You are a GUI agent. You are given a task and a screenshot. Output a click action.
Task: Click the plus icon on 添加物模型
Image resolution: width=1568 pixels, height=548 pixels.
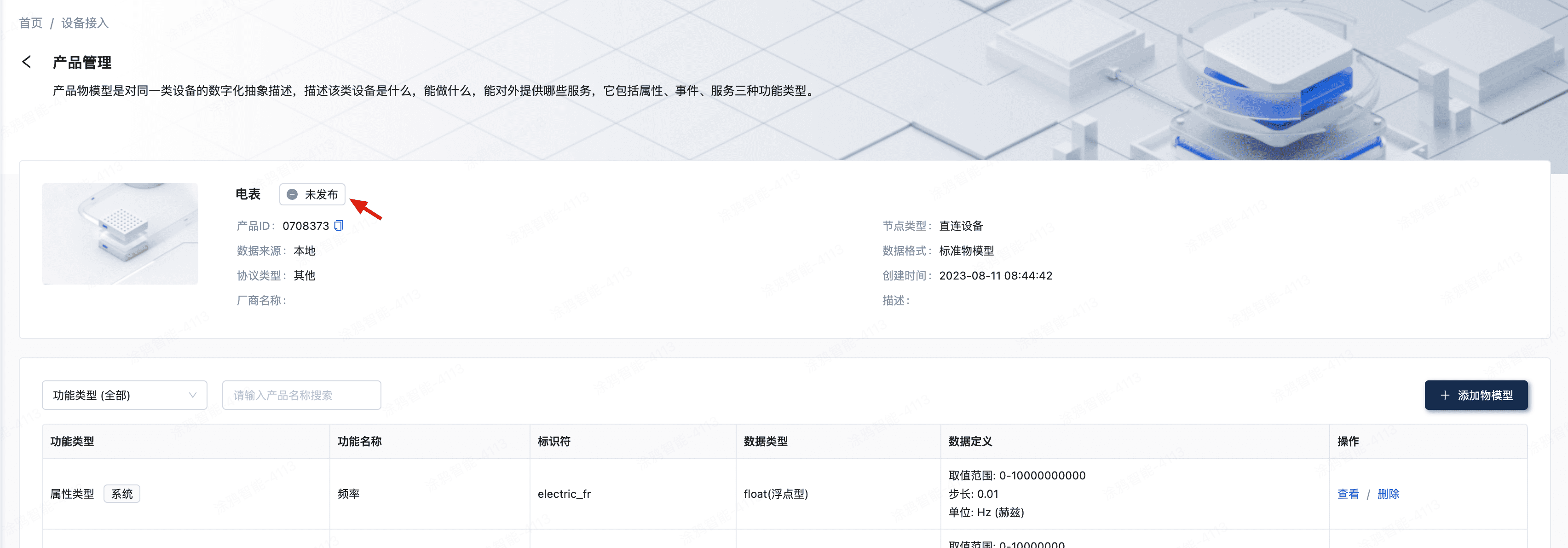click(x=1444, y=395)
